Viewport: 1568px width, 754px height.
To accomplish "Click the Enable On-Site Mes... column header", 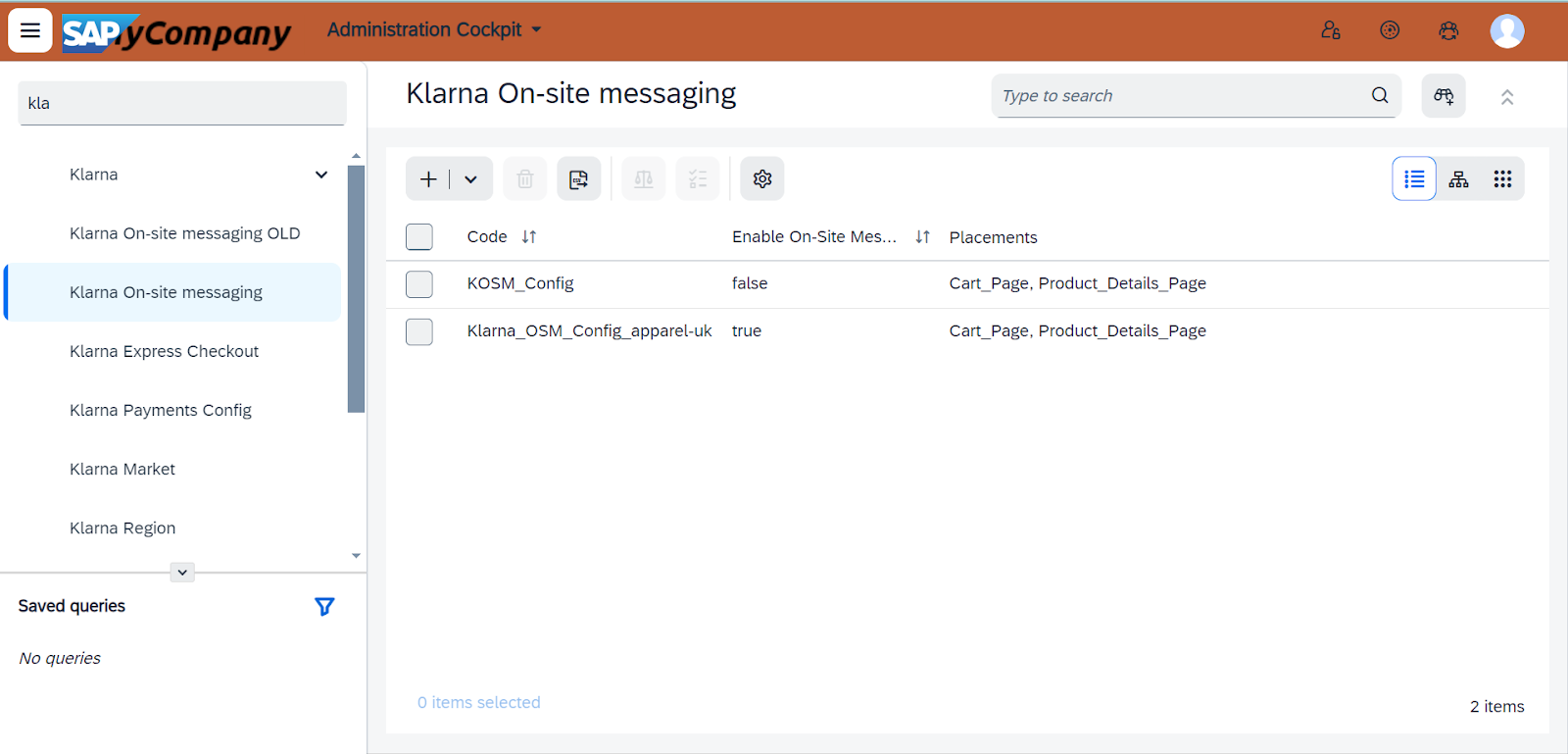I will click(814, 236).
